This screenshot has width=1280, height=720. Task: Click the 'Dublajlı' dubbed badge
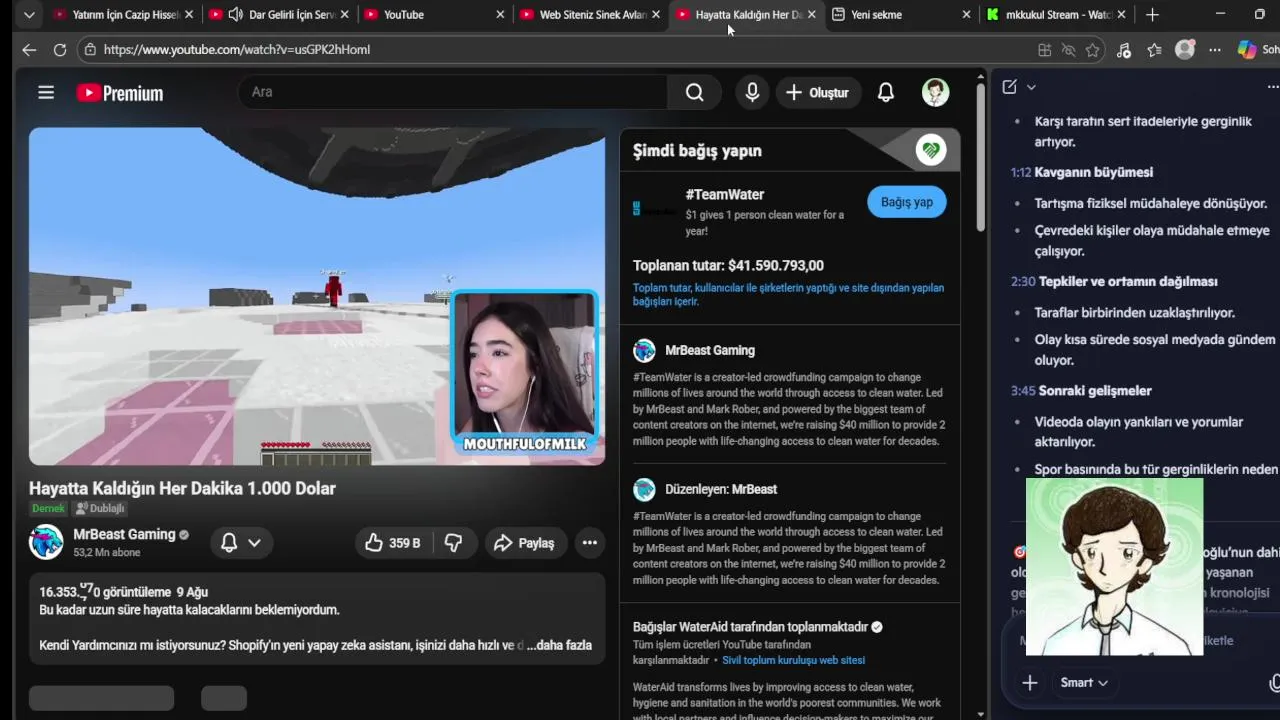coord(99,508)
